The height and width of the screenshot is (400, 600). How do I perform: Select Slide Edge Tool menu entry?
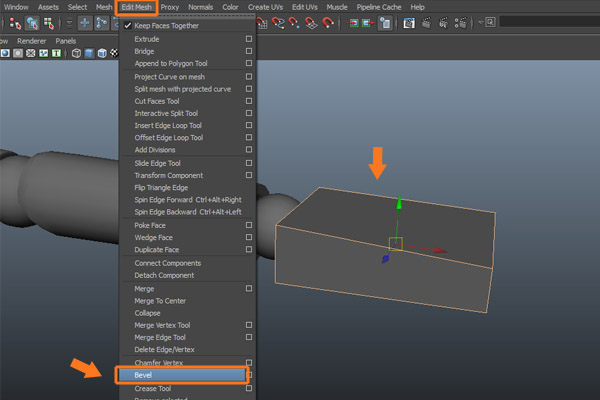[157, 163]
